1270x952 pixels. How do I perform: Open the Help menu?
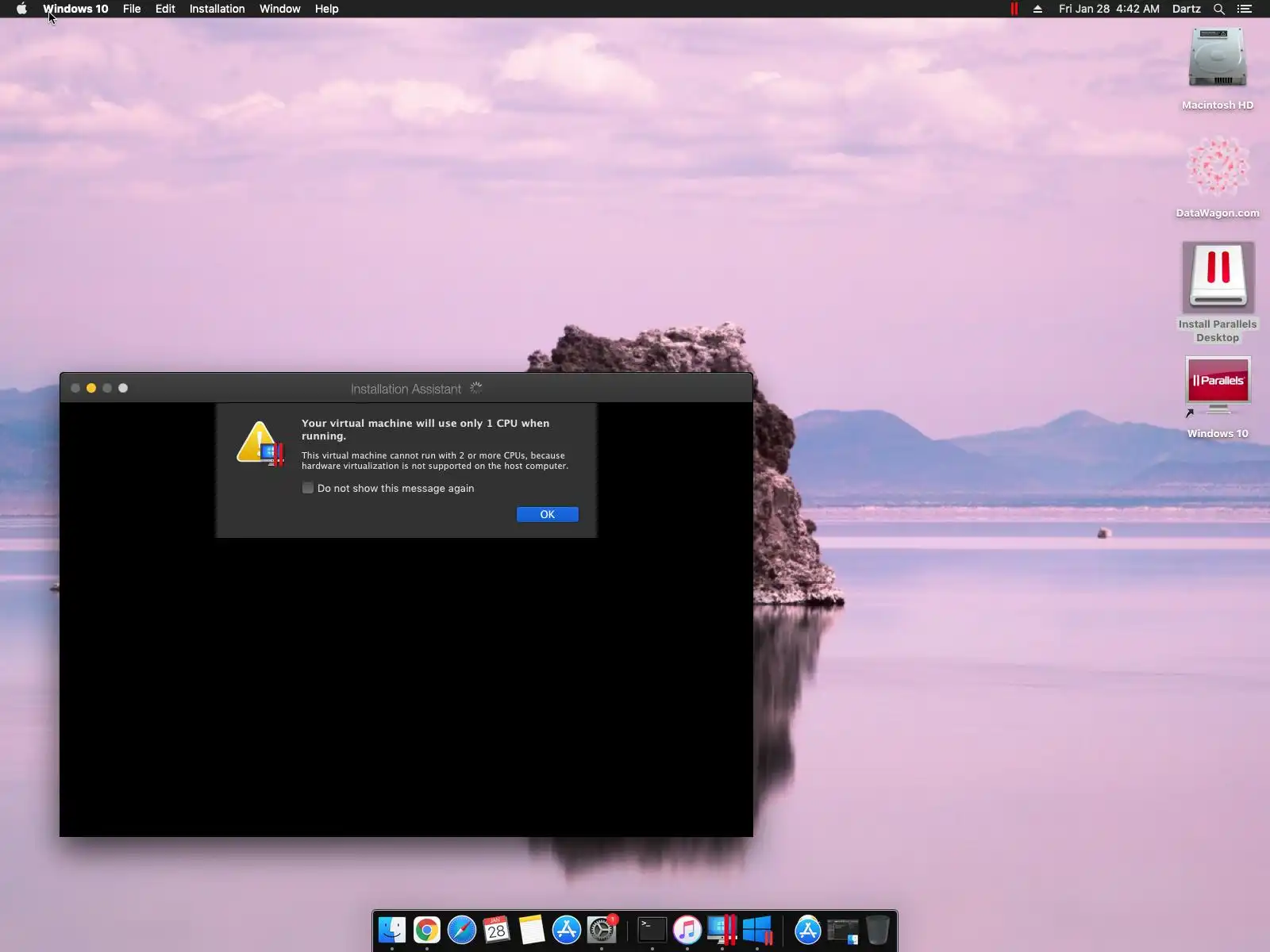pos(327,9)
